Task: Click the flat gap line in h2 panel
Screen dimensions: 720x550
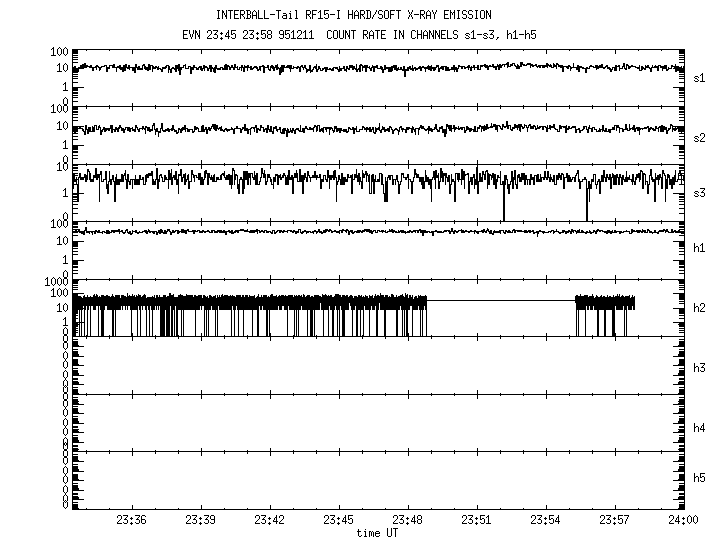Action: click(x=501, y=300)
